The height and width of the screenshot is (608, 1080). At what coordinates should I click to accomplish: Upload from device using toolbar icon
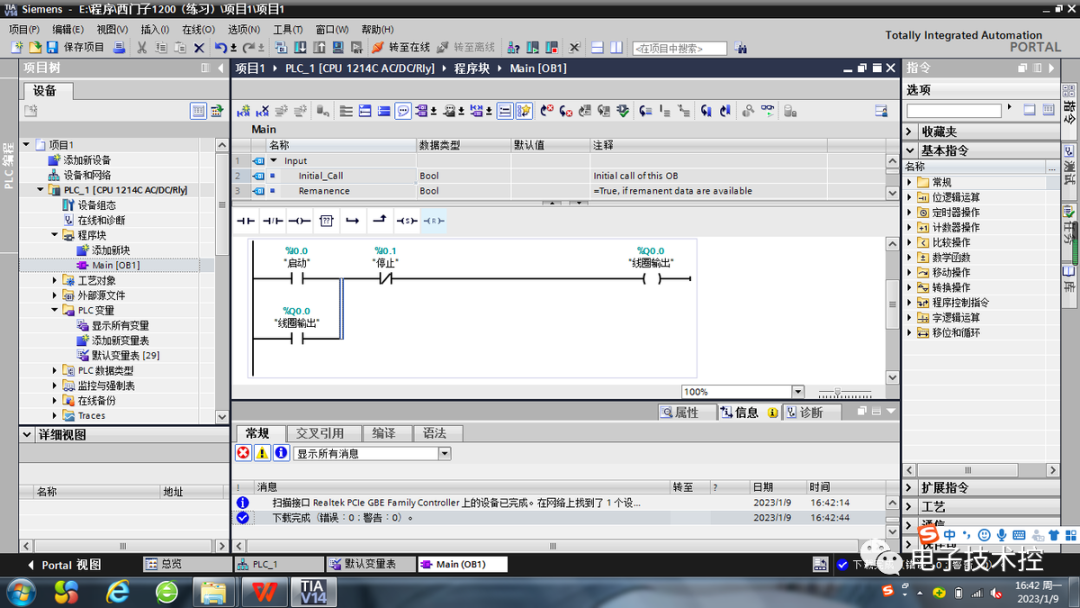(x=319, y=48)
